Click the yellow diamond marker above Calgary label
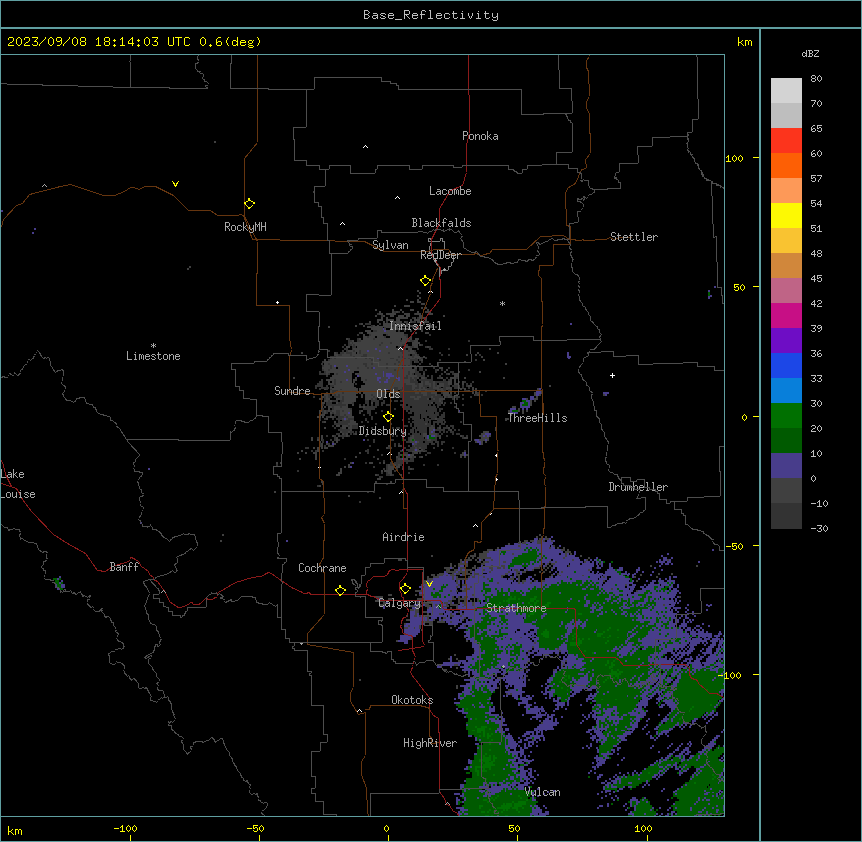The width and height of the screenshot is (862, 842). click(x=405, y=589)
